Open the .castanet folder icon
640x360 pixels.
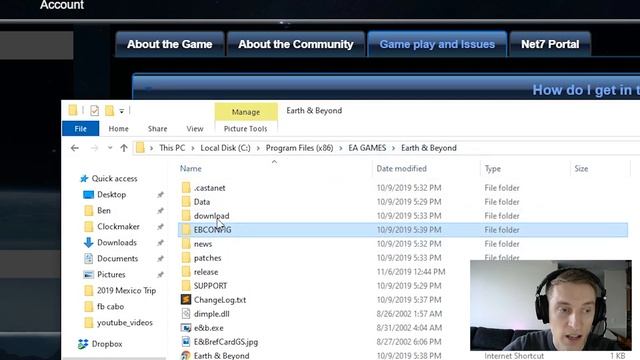pyautogui.click(x=186, y=188)
